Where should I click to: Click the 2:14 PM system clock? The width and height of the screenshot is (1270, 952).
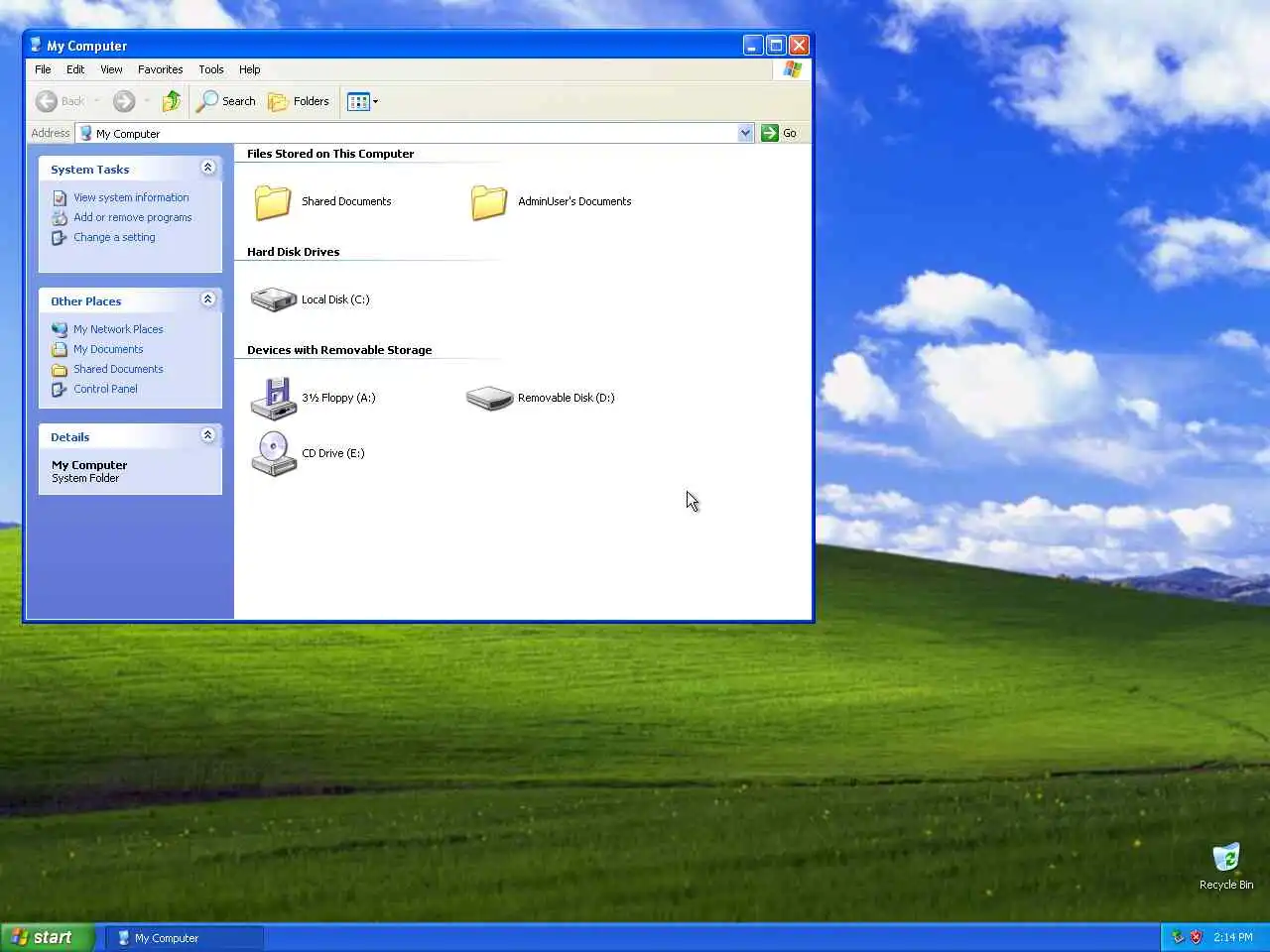[1233, 937]
